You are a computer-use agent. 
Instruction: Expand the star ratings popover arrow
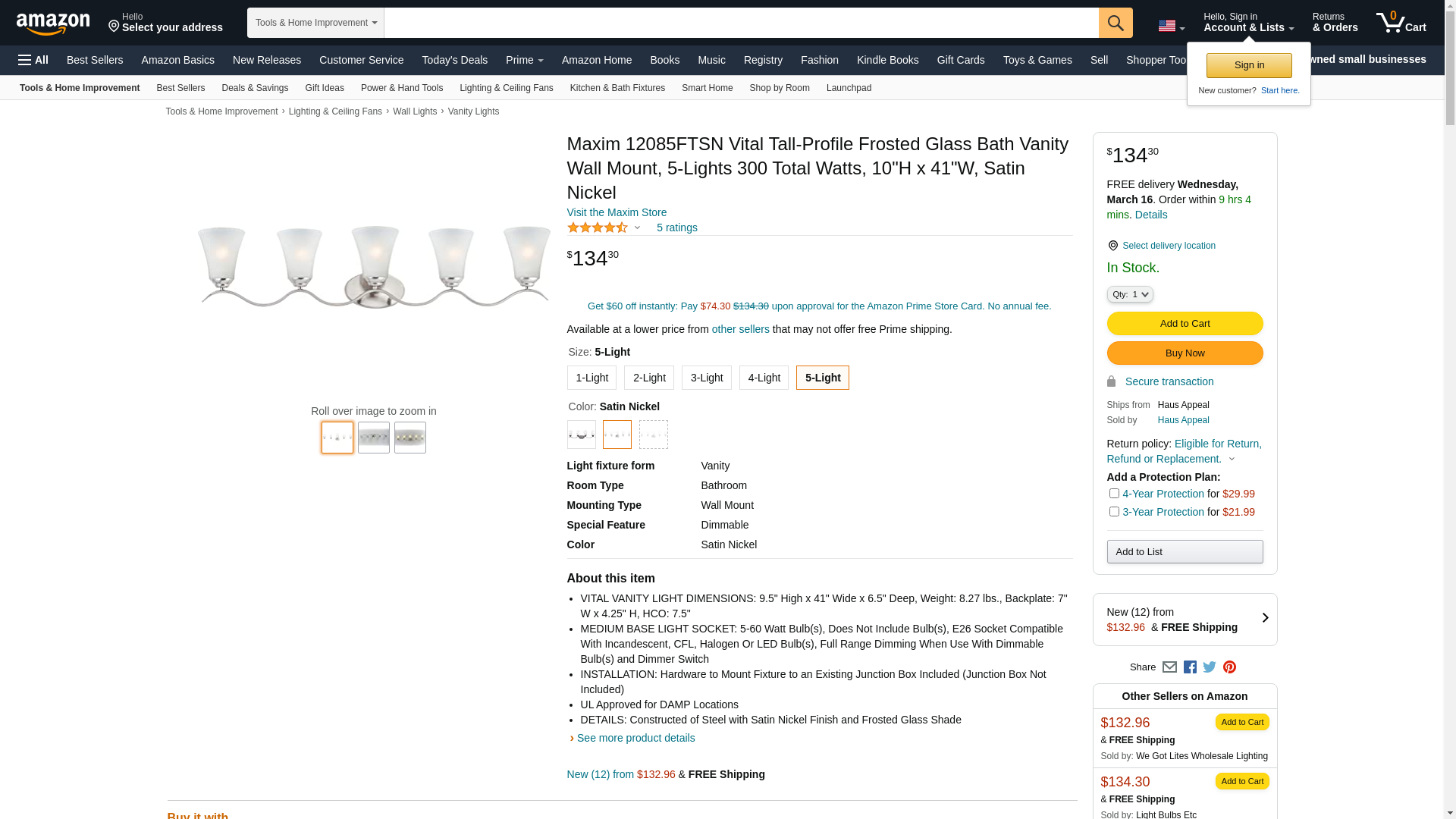[x=637, y=228]
